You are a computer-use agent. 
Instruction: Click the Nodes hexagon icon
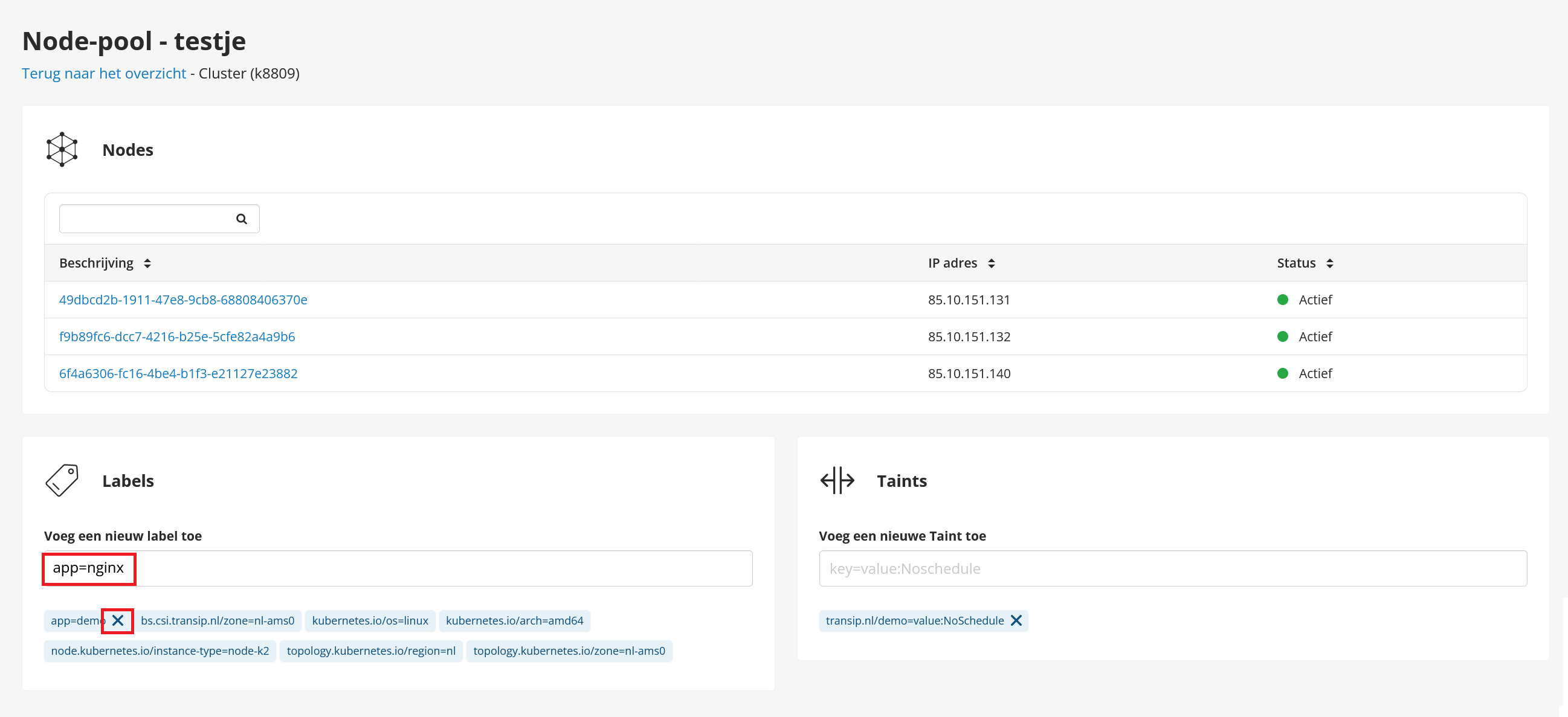click(x=62, y=149)
